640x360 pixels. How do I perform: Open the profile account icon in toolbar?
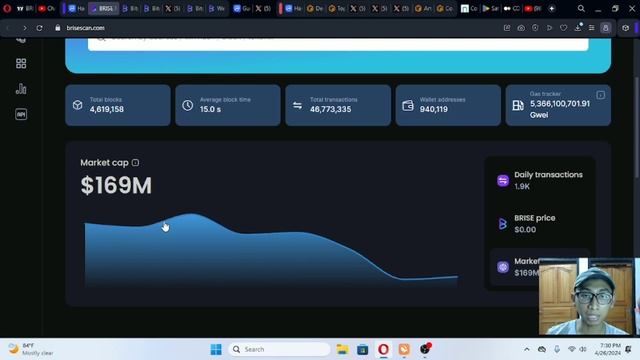click(605, 28)
